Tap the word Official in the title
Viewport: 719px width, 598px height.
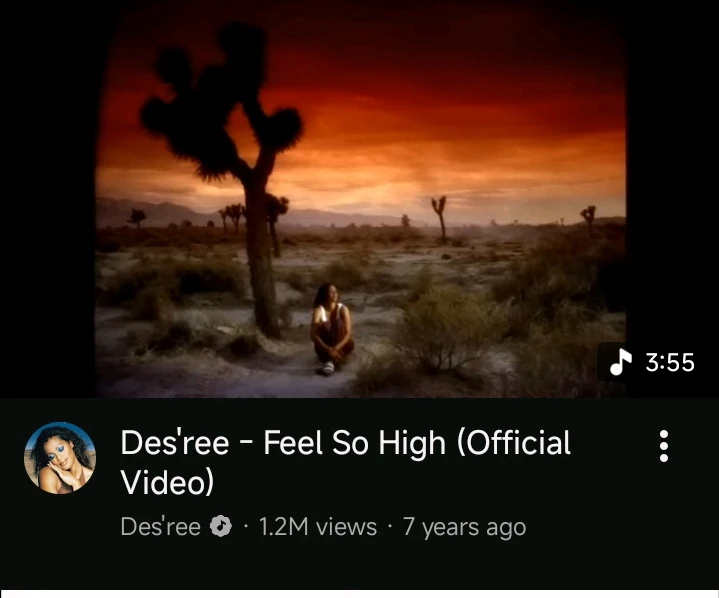(514, 443)
